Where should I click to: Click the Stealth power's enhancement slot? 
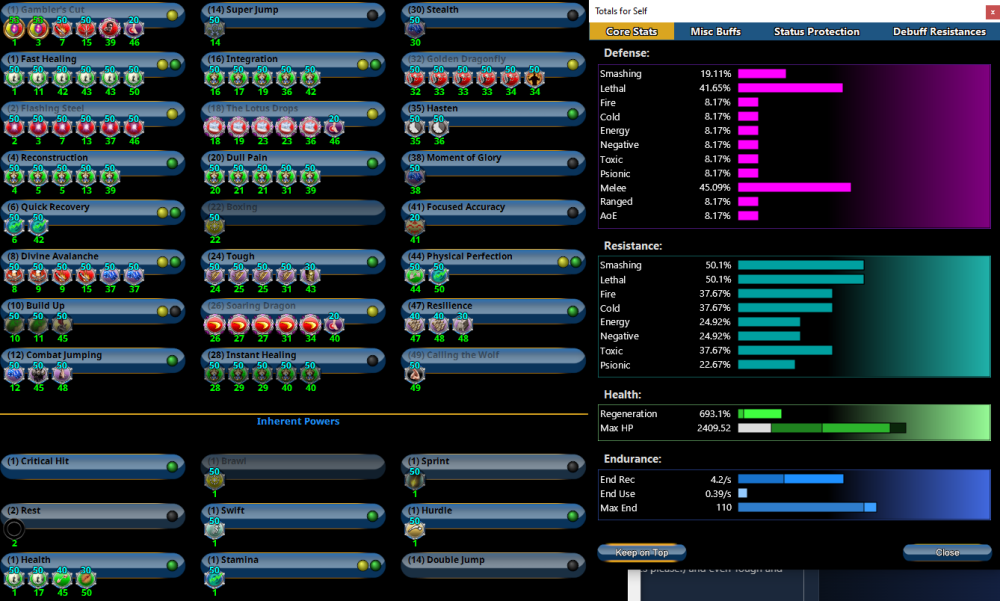pos(414,30)
